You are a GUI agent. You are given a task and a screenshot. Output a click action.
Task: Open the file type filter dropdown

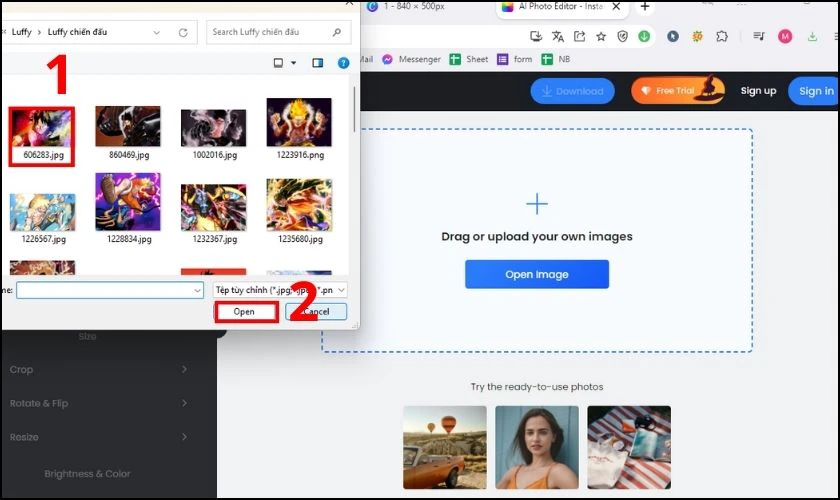280,290
